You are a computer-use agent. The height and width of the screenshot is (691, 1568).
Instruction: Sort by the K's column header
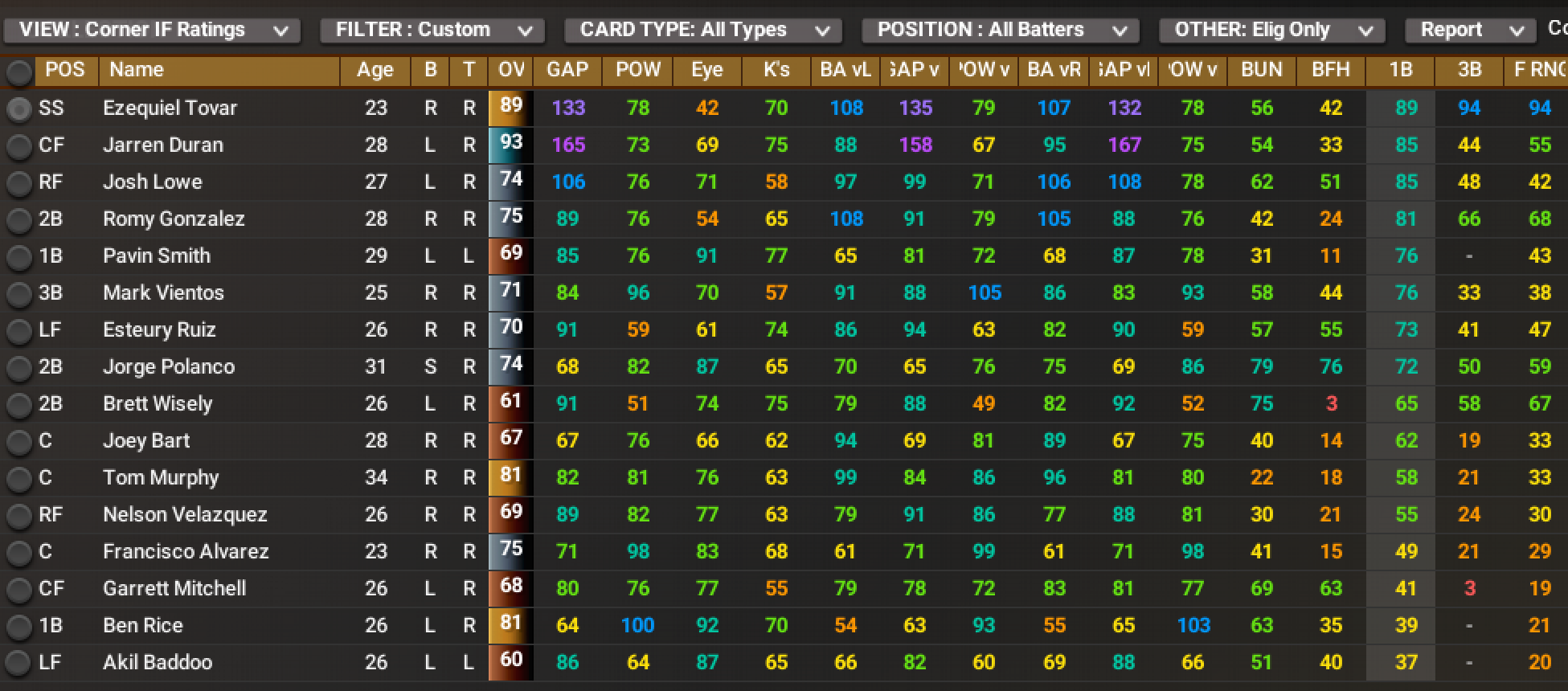776,70
